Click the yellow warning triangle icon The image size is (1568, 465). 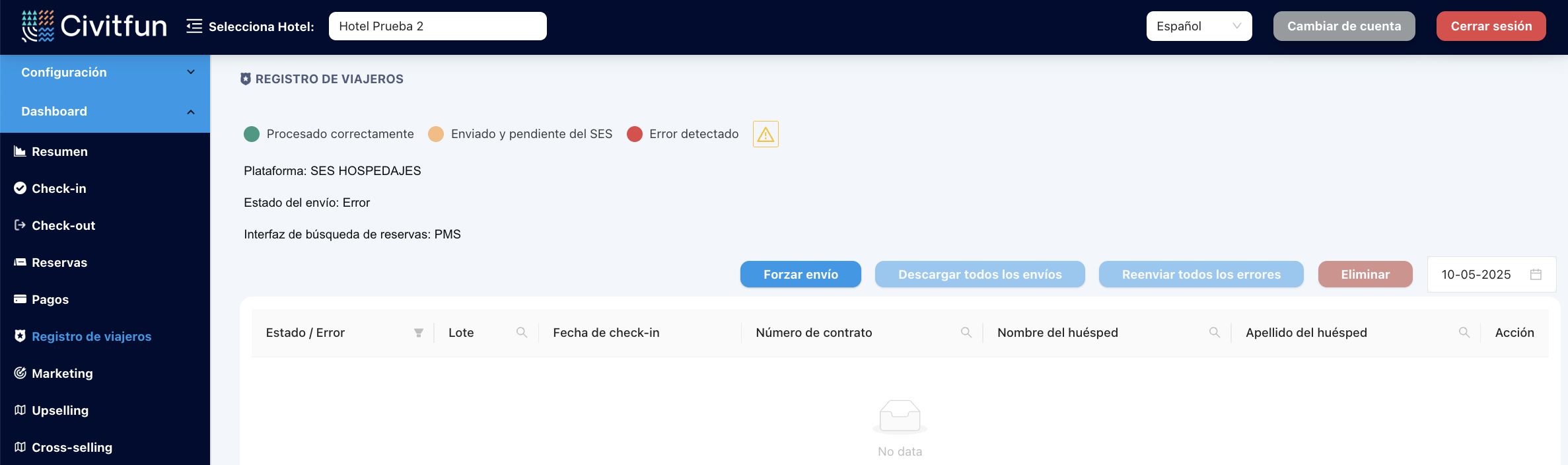click(766, 134)
